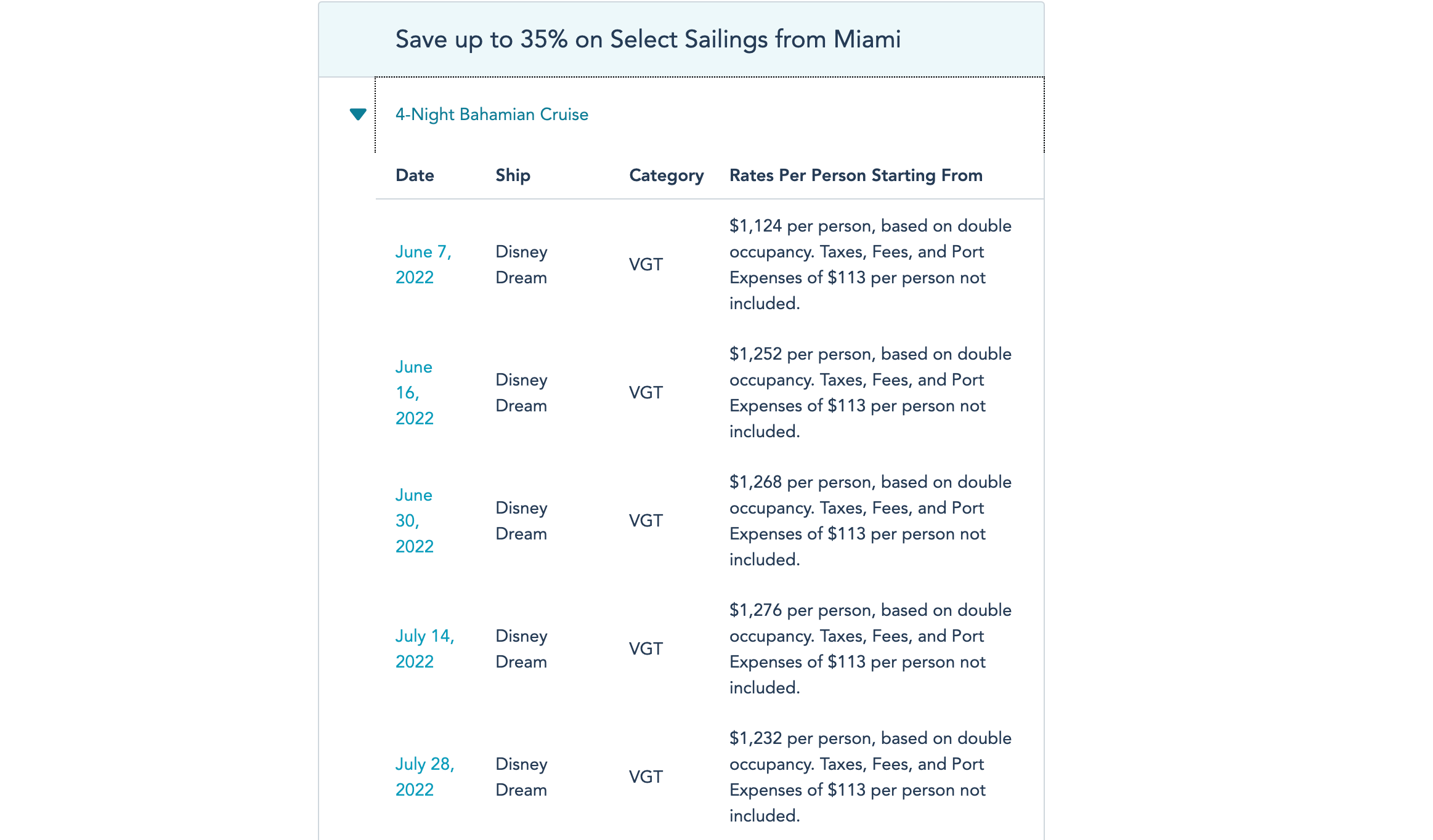1433x840 pixels.
Task: Open the July 14, 2022 sailing
Action: (x=425, y=648)
